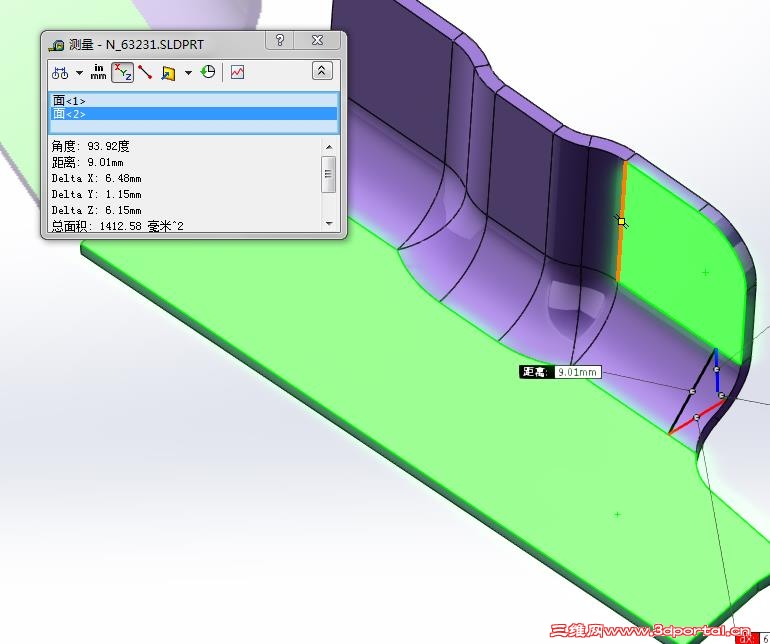Click the create sensor icon
Screen dimensions: 770x644
pos(237,72)
